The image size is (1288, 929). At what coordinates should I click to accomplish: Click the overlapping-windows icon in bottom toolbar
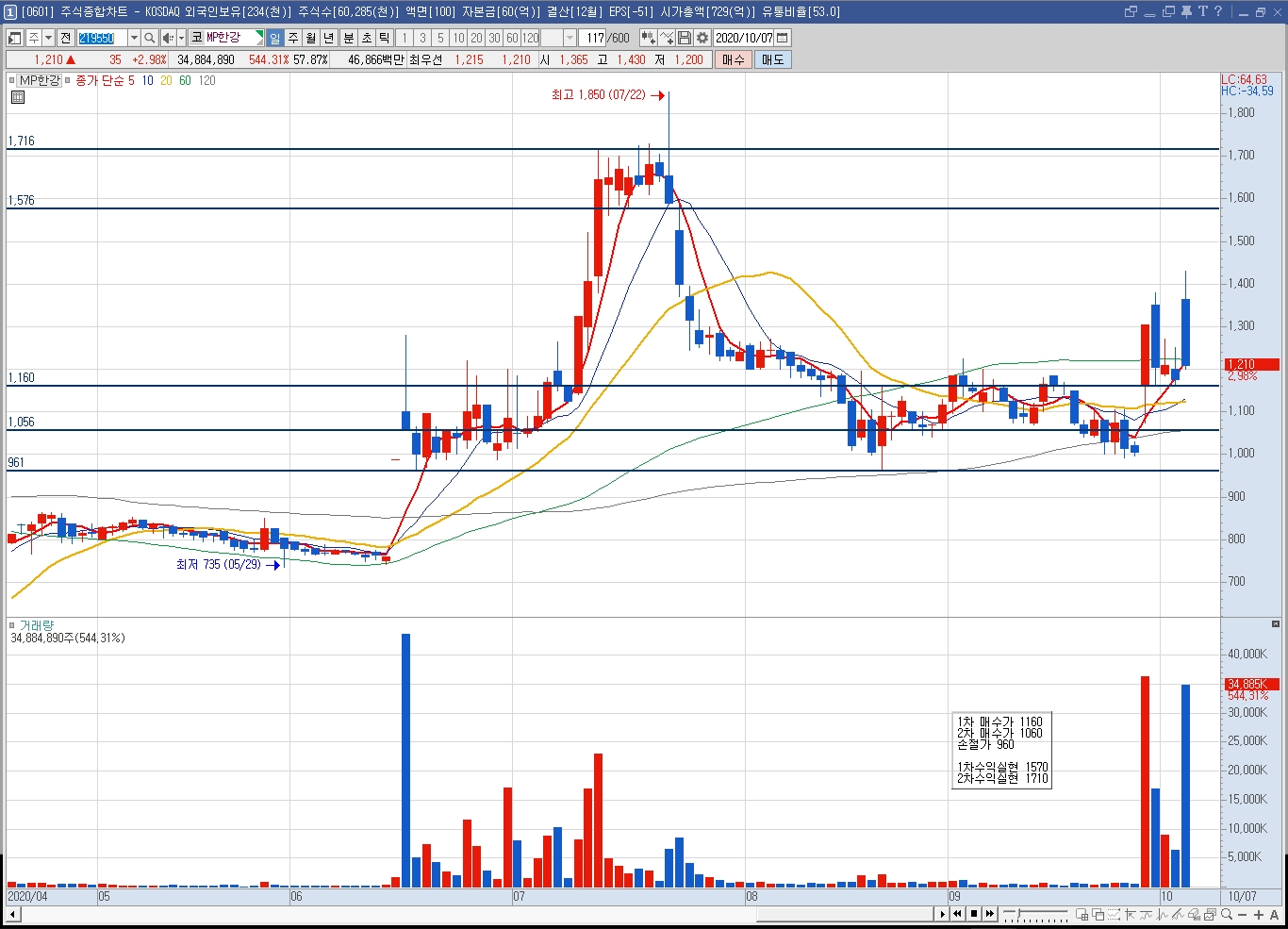pyautogui.click(x=1098, y=914)
